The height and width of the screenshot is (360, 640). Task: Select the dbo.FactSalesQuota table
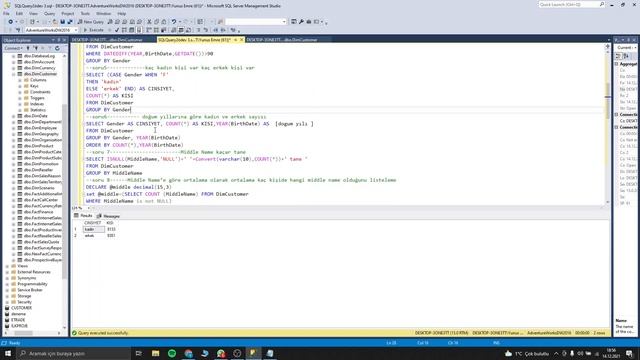pos(41,242)
